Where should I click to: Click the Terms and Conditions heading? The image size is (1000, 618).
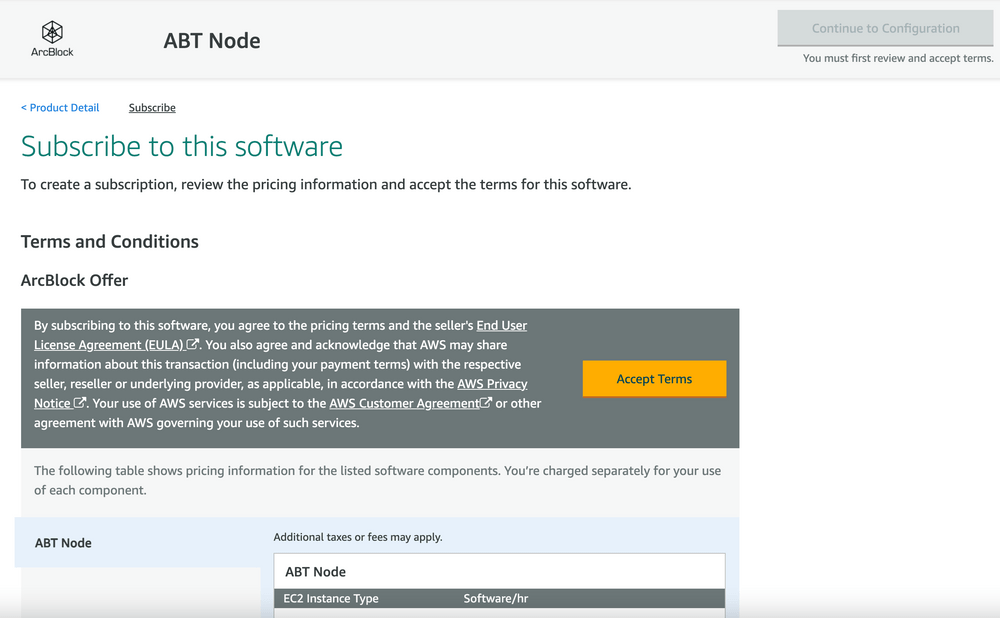point(110,242)
